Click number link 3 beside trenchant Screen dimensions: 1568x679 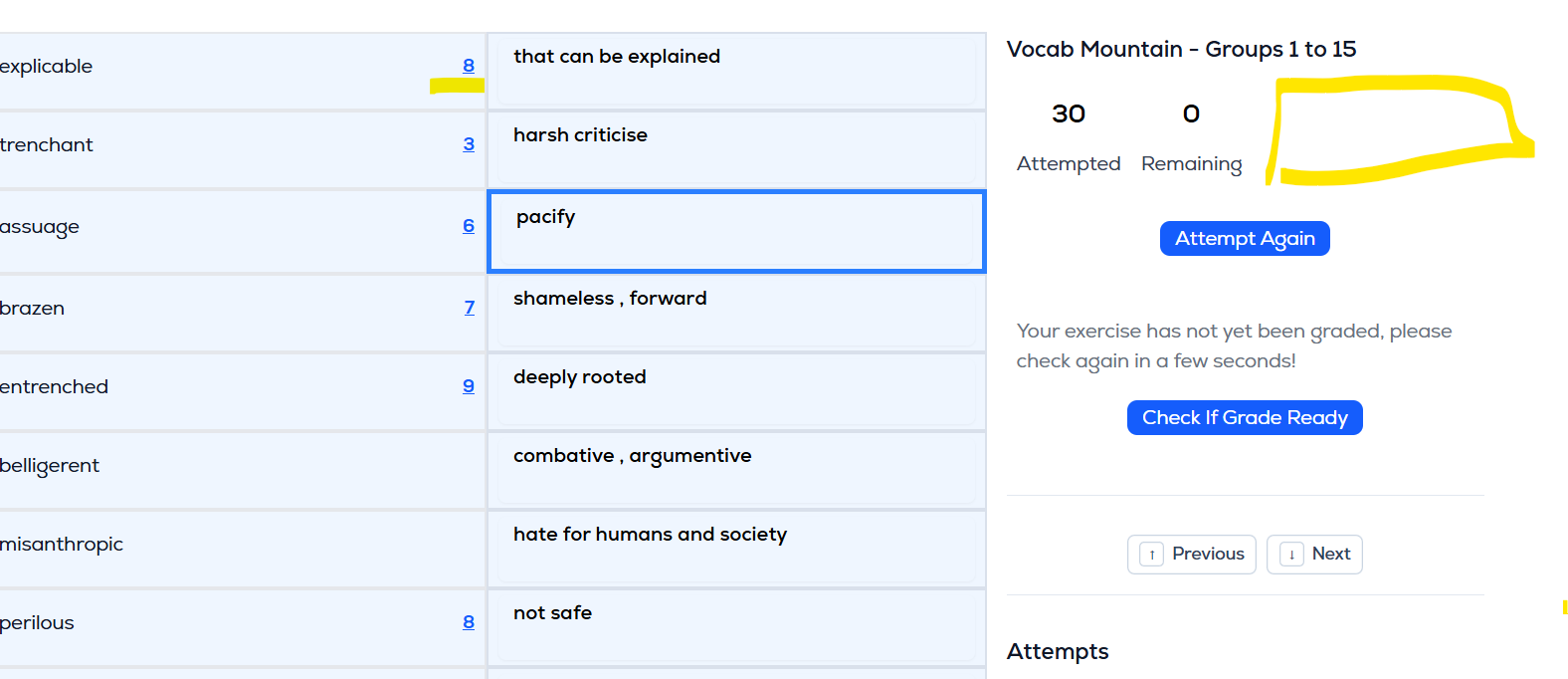click(x=469, y=144)
